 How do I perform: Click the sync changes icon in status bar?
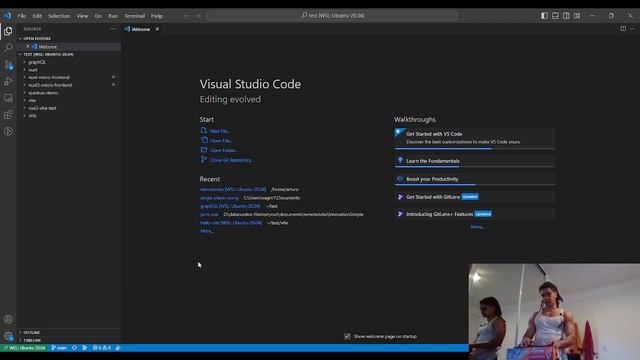point(74,348)
